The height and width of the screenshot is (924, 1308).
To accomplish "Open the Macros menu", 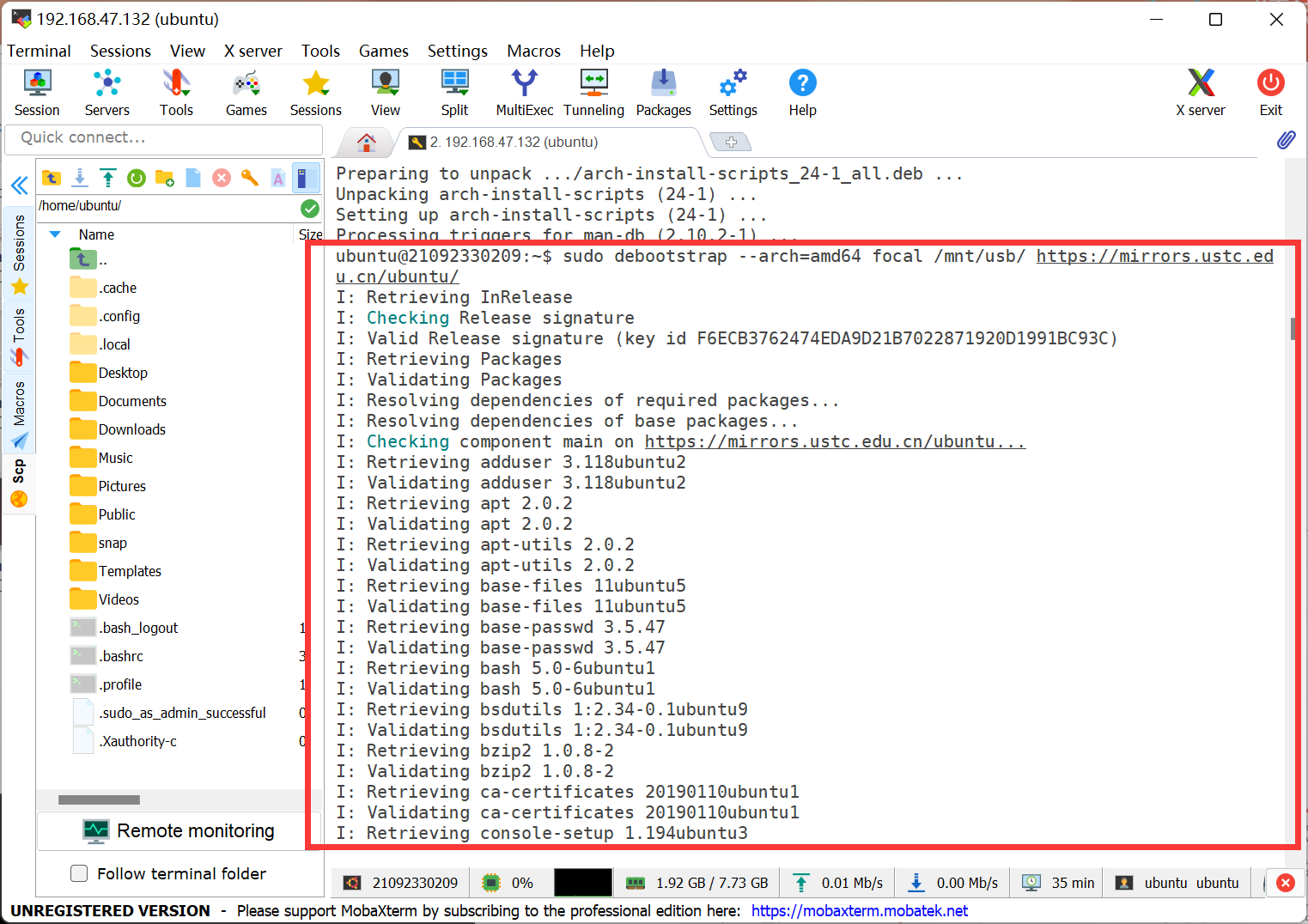I will pos(533,51).
